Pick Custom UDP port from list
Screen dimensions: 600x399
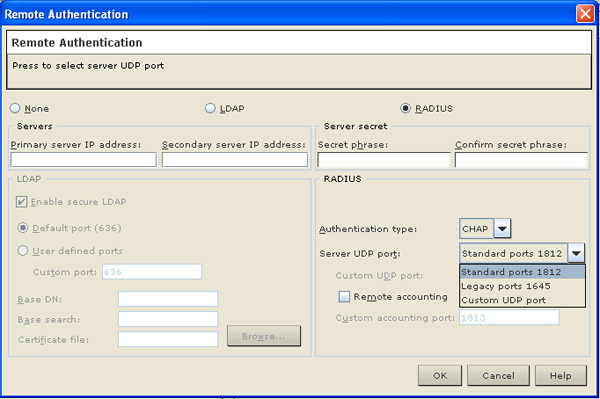(x=522, y=300)
